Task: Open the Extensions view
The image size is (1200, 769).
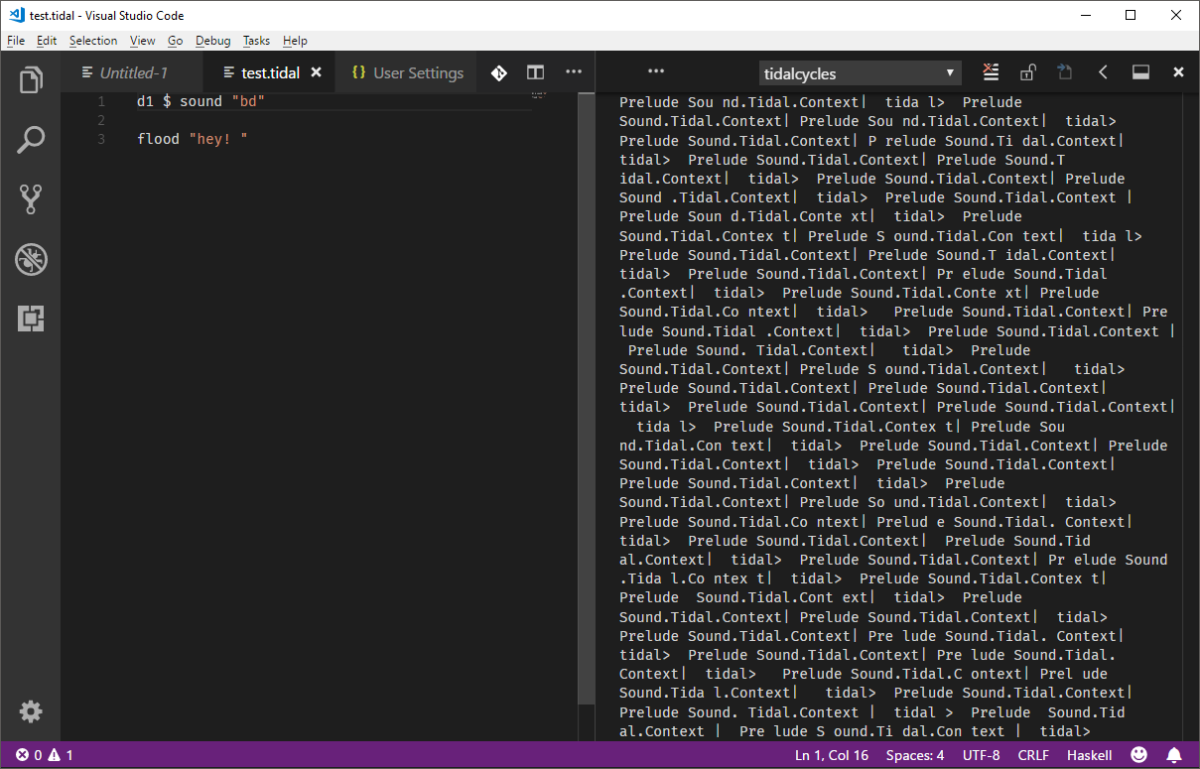Action: point(31,319)
